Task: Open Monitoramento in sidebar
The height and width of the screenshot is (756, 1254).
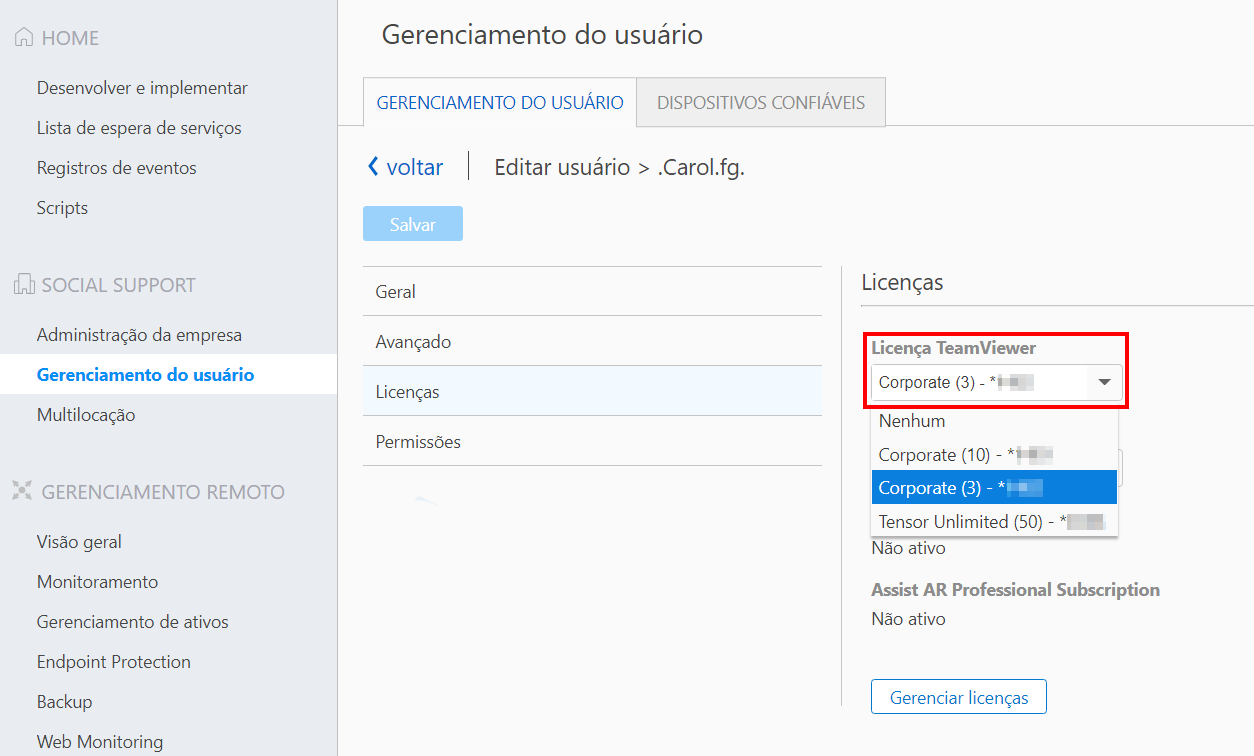Action: tap(97, 582)
